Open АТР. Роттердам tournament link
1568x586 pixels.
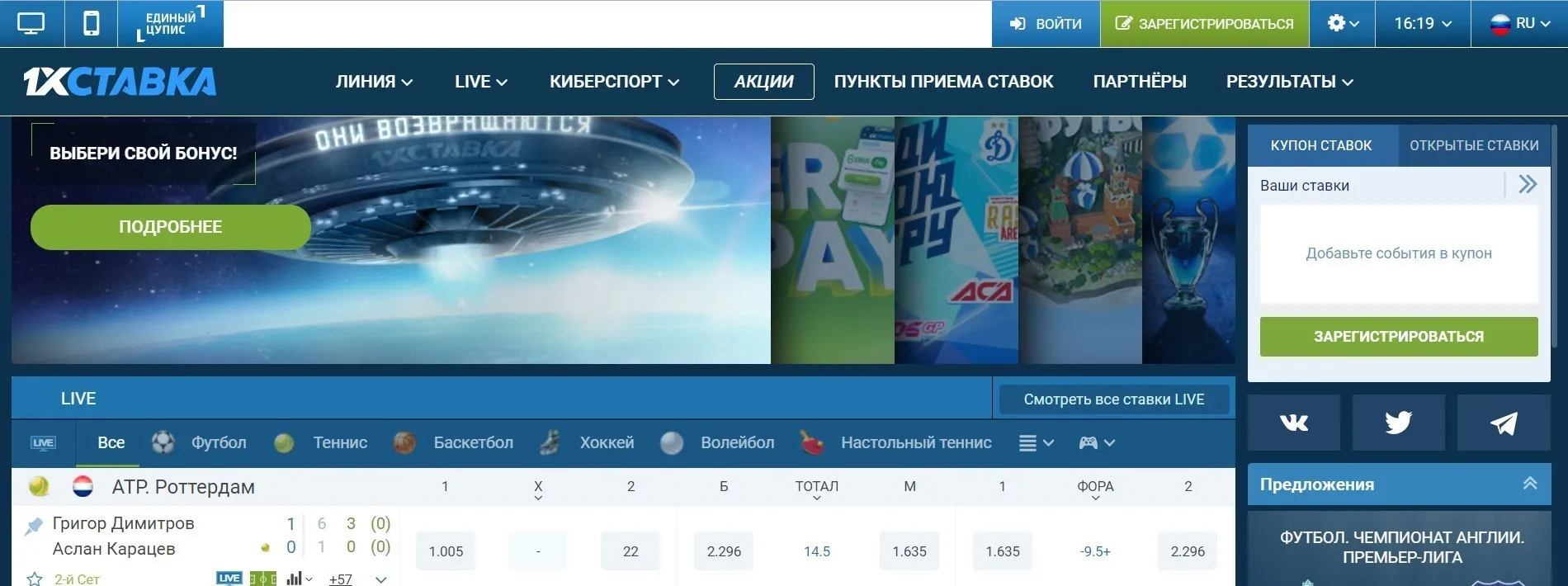pos(183,487)
